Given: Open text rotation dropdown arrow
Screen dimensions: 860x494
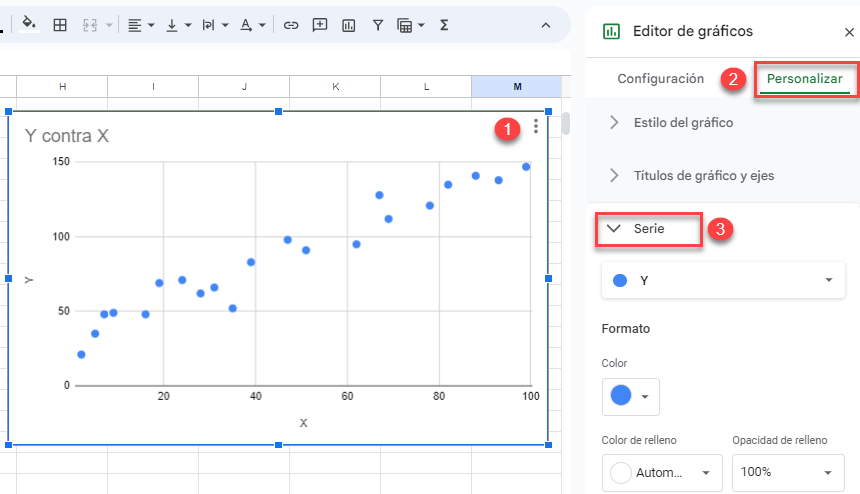Looking at the screenshot, I should [x=262, y=25].
